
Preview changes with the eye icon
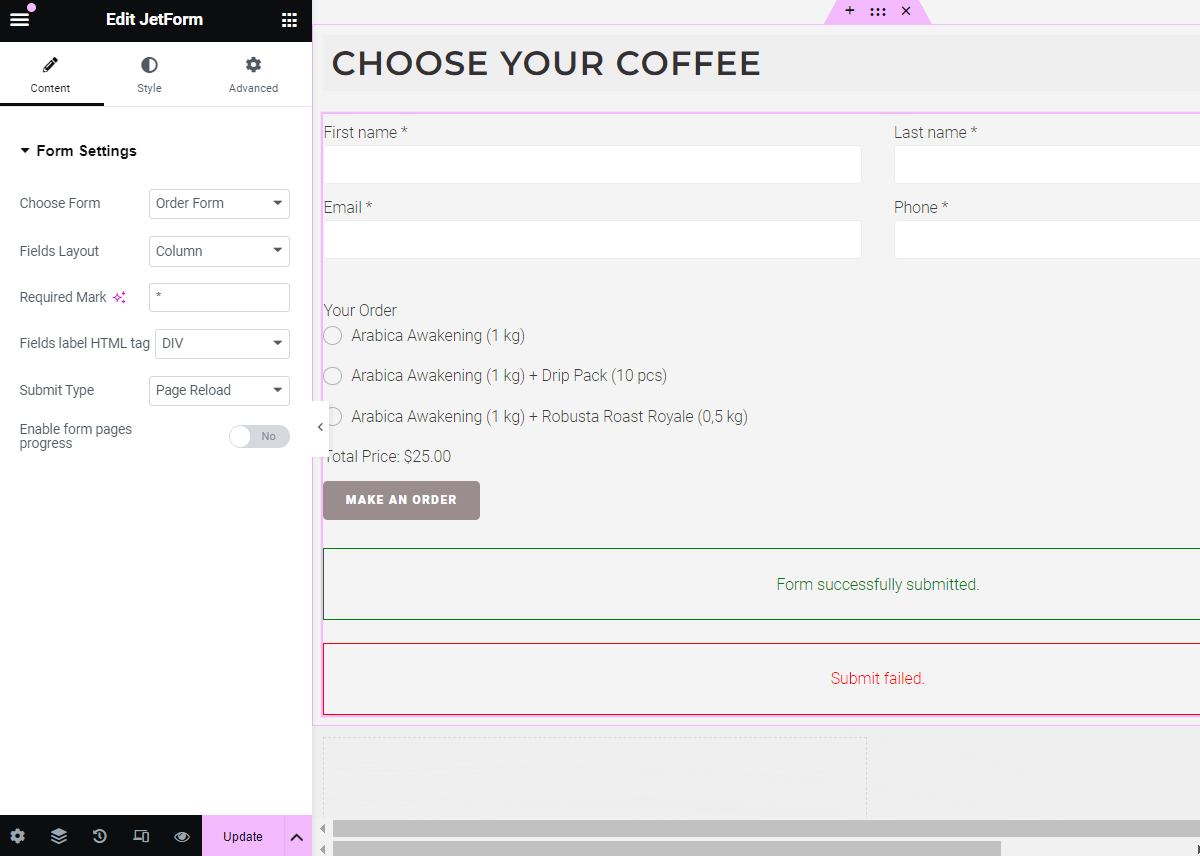click(x=181, y=836)
